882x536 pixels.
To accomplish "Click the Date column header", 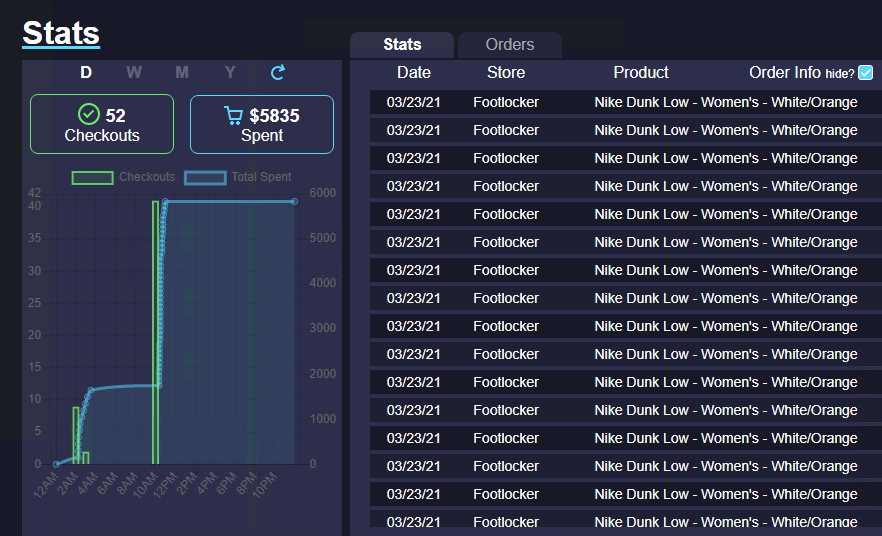I will (x=413, y=73).
